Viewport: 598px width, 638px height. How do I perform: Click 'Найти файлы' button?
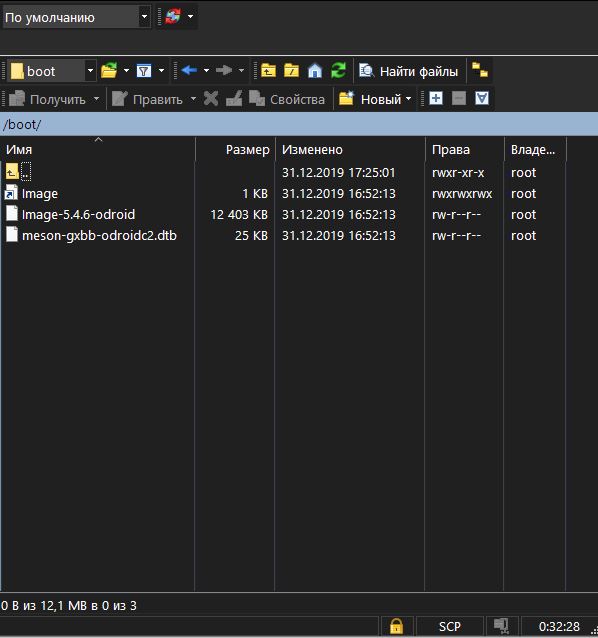(x=409, y=71)
